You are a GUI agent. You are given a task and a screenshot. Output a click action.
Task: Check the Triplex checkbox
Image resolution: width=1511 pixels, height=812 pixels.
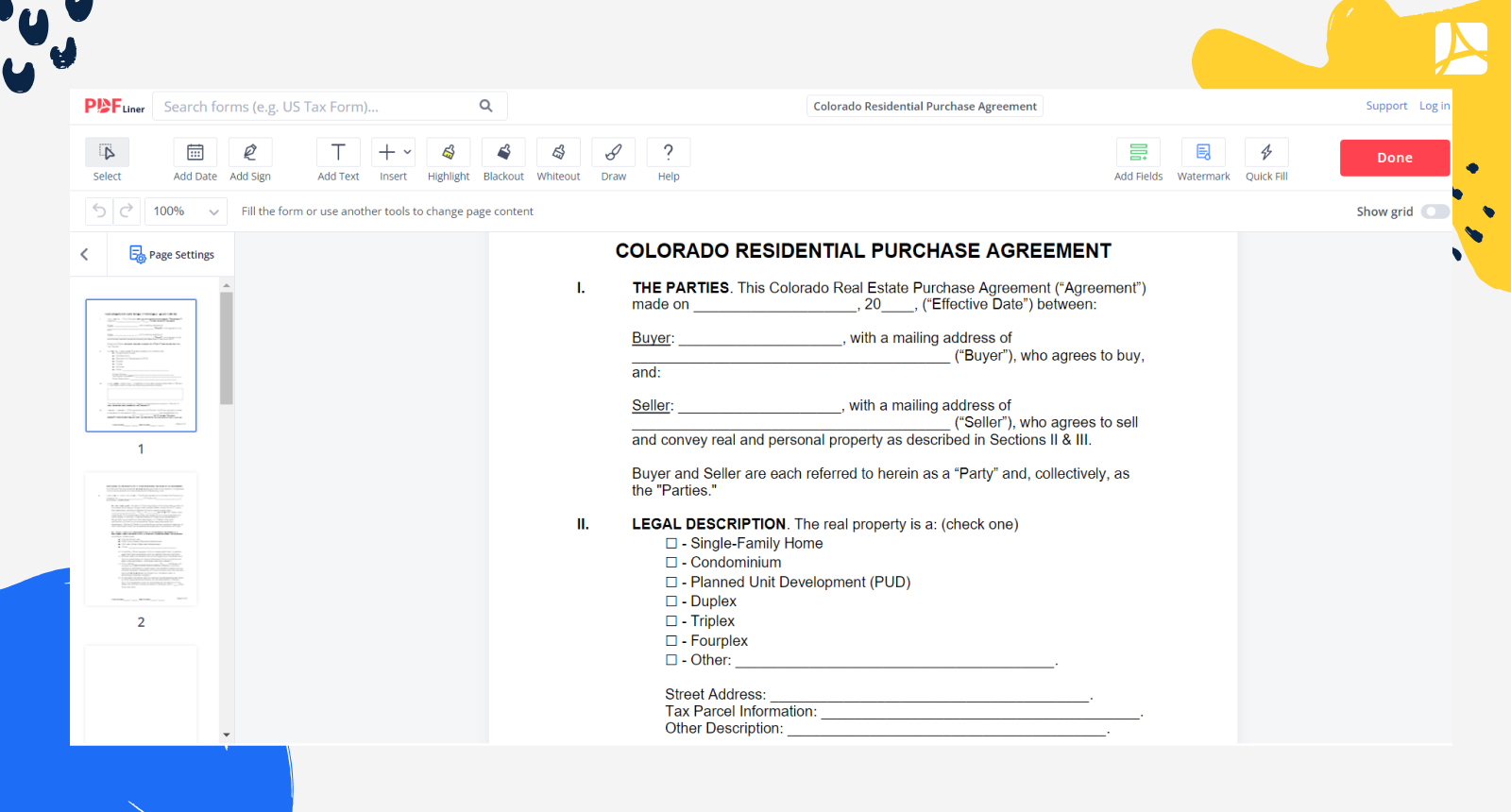point(671,621)
